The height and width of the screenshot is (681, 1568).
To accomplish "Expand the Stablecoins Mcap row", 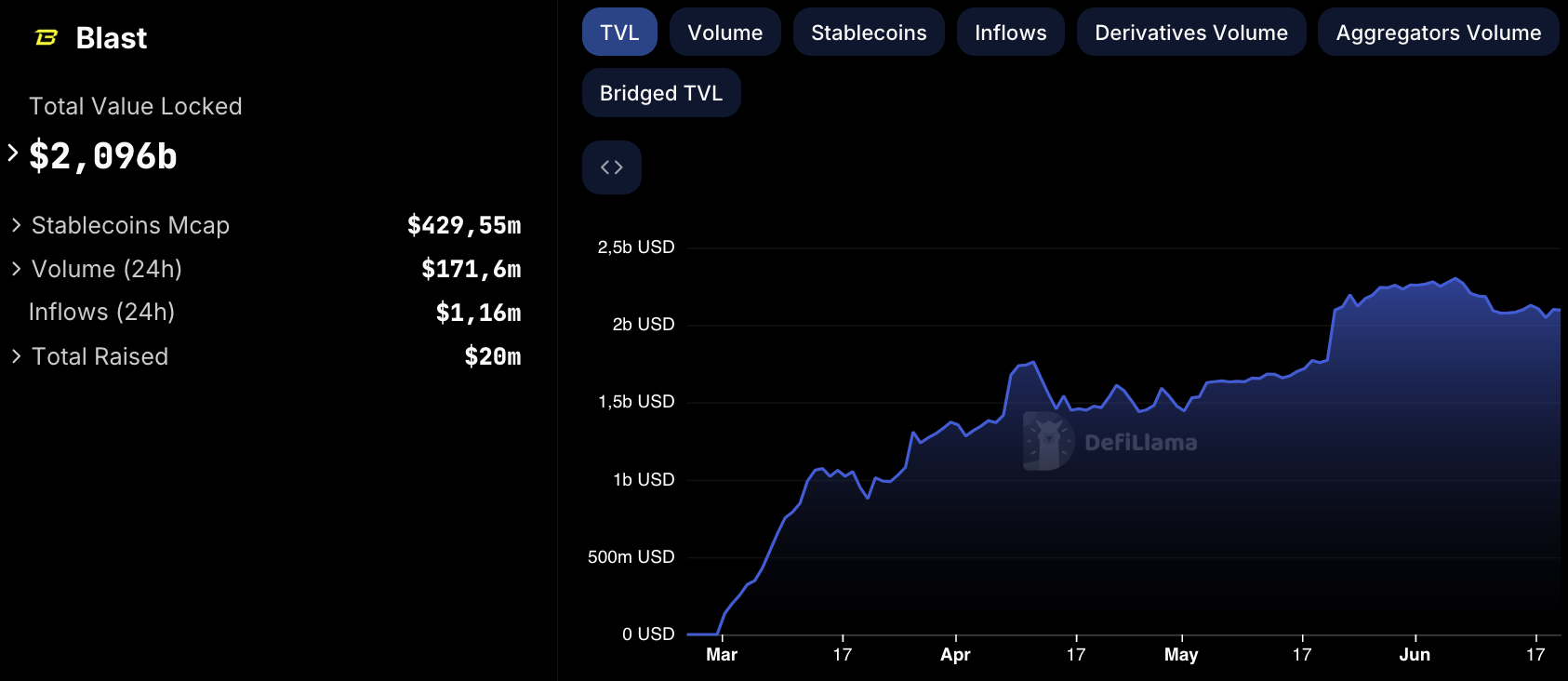I will pyautogui.click(x=16, y=225).
